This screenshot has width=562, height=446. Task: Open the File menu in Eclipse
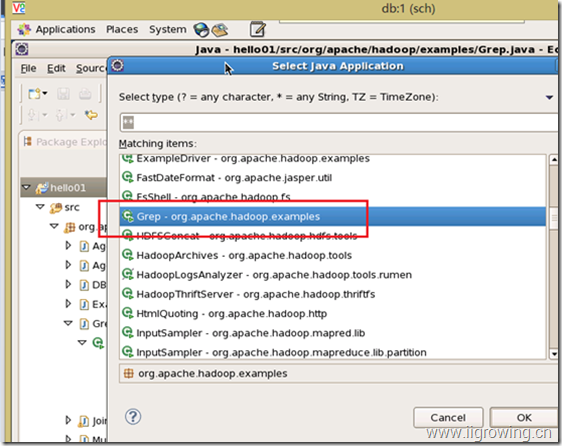(28, 68)
